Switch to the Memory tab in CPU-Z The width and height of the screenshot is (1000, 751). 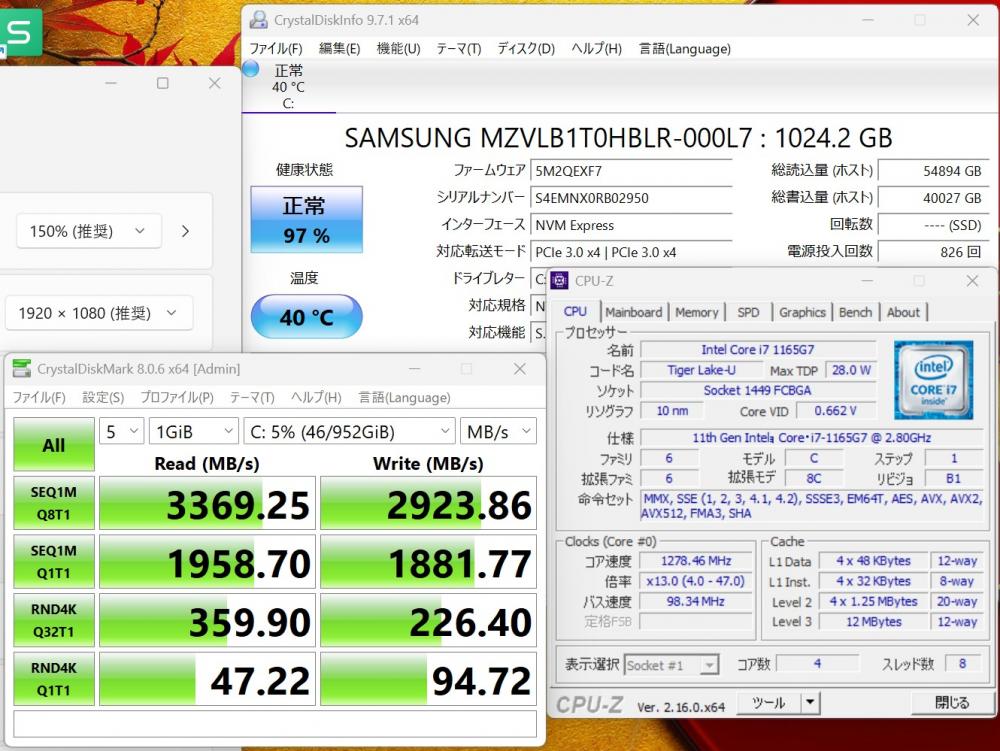[696, 312]
